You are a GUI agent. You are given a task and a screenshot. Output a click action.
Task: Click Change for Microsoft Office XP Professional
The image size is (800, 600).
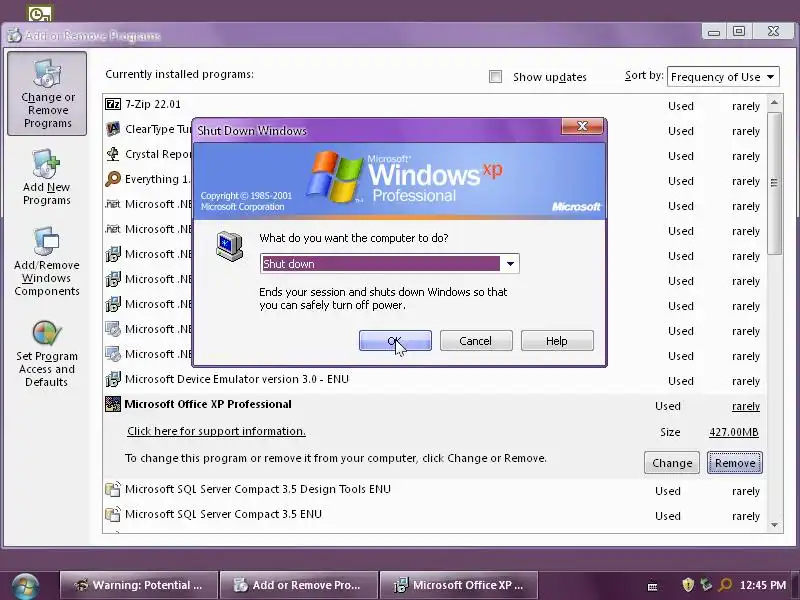671,463
